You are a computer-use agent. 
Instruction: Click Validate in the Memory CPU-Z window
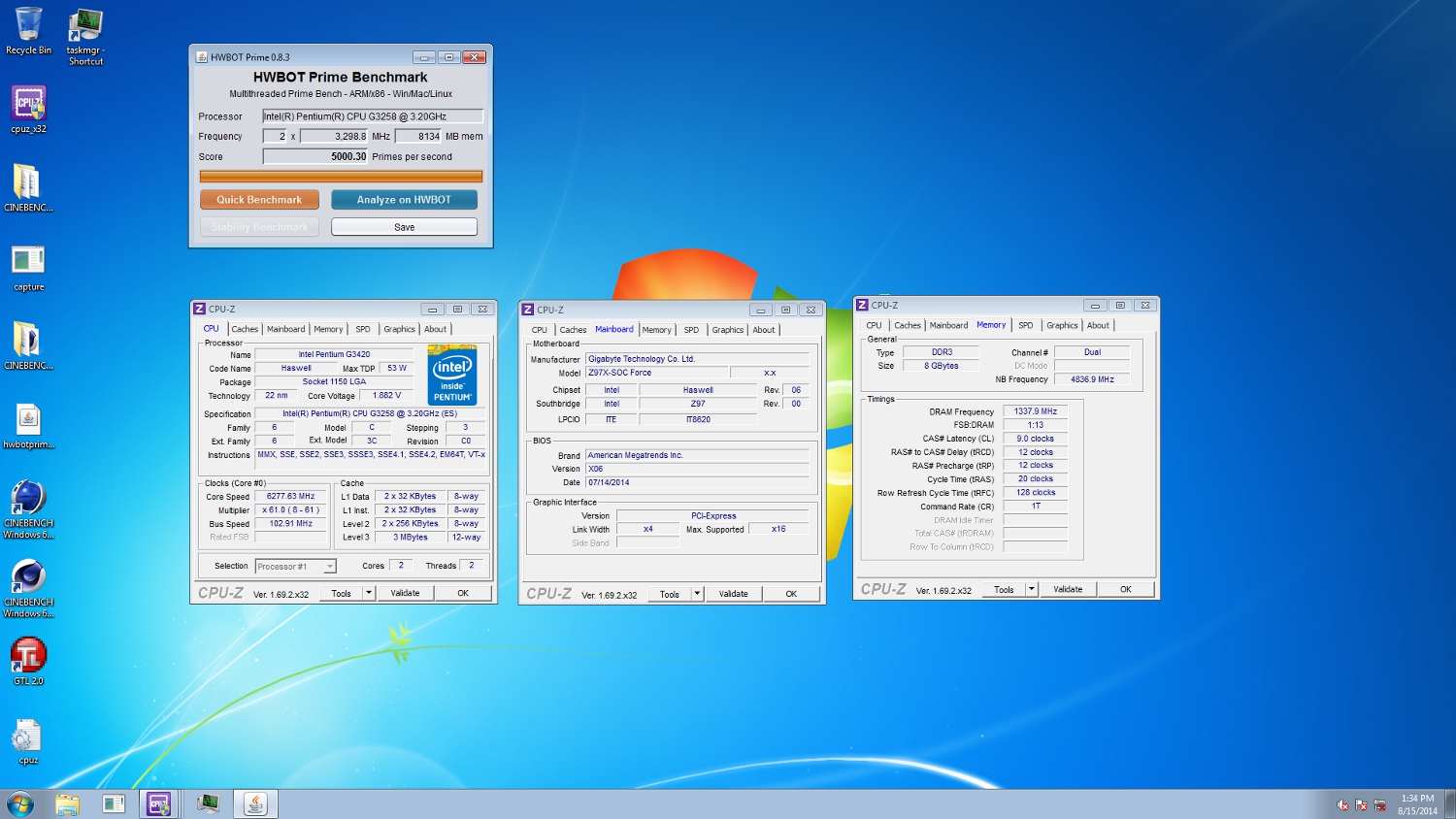pyautogui.click(x=1068, y=589)
